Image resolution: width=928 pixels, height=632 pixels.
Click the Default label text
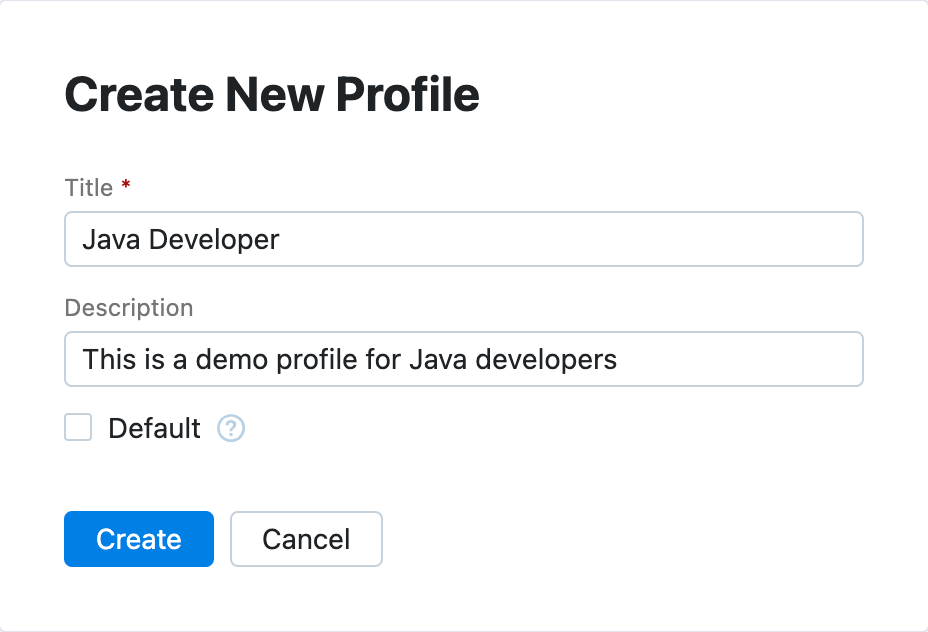click(x=153, y=427)
